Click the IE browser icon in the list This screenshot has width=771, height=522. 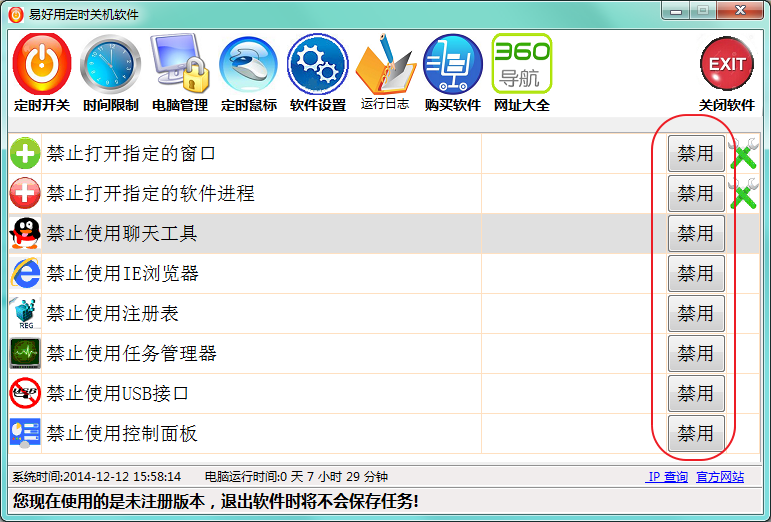click(x=25, y=273)
